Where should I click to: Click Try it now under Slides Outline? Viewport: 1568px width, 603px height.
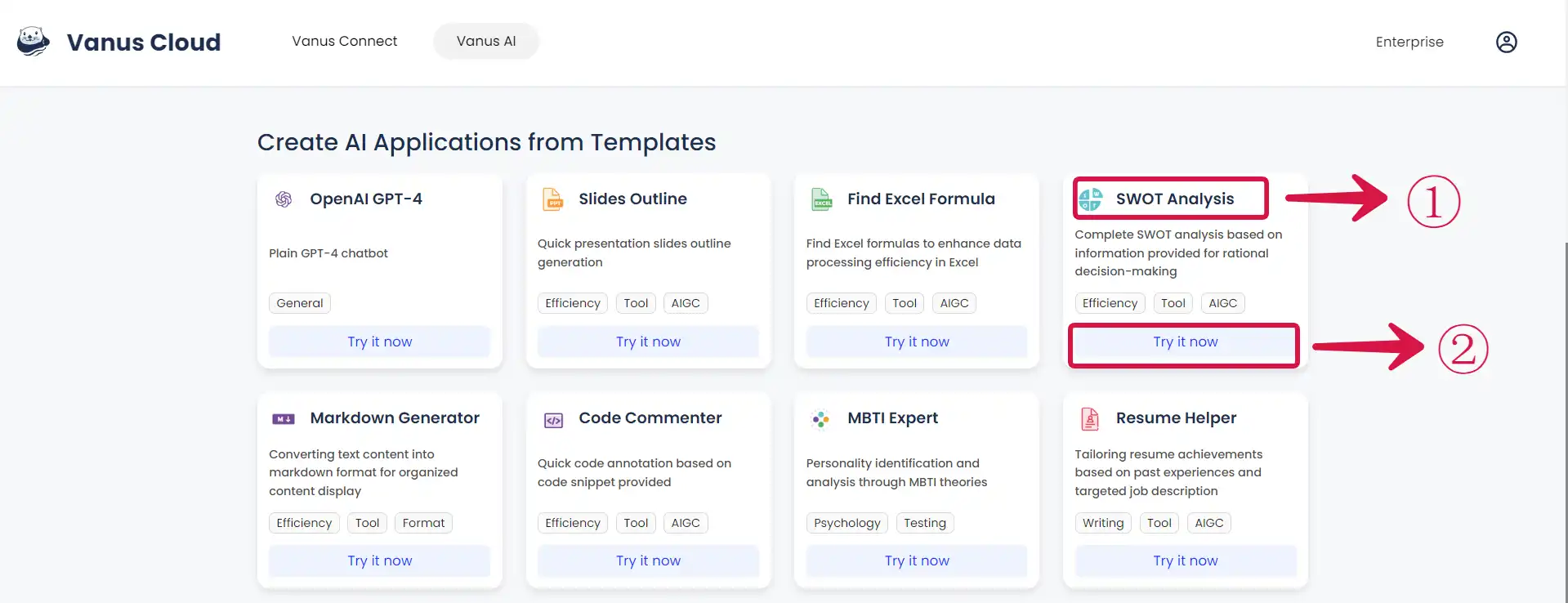pos(648,342)
